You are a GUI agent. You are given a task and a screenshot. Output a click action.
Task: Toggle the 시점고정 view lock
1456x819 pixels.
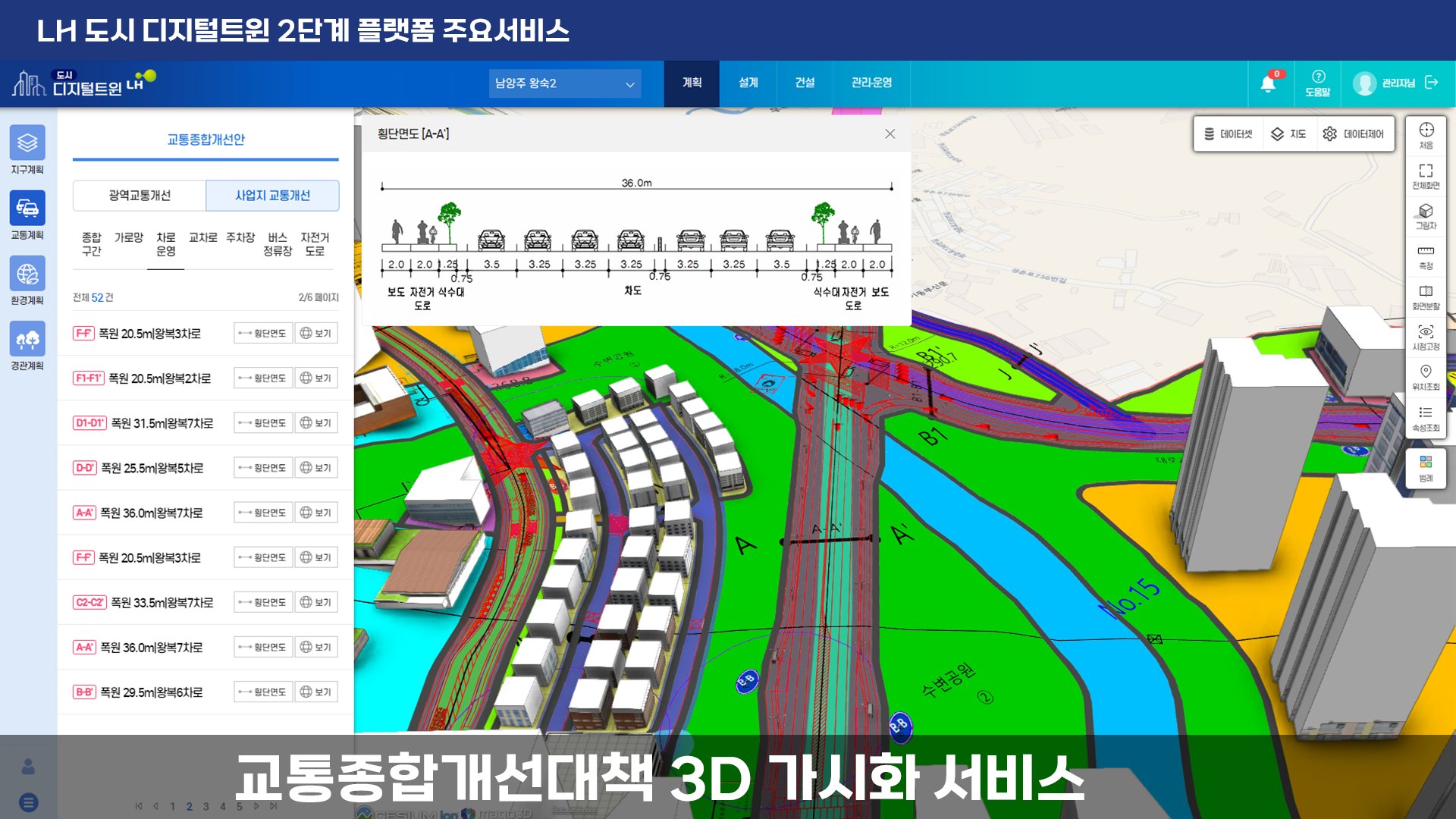coord(1426,337)
